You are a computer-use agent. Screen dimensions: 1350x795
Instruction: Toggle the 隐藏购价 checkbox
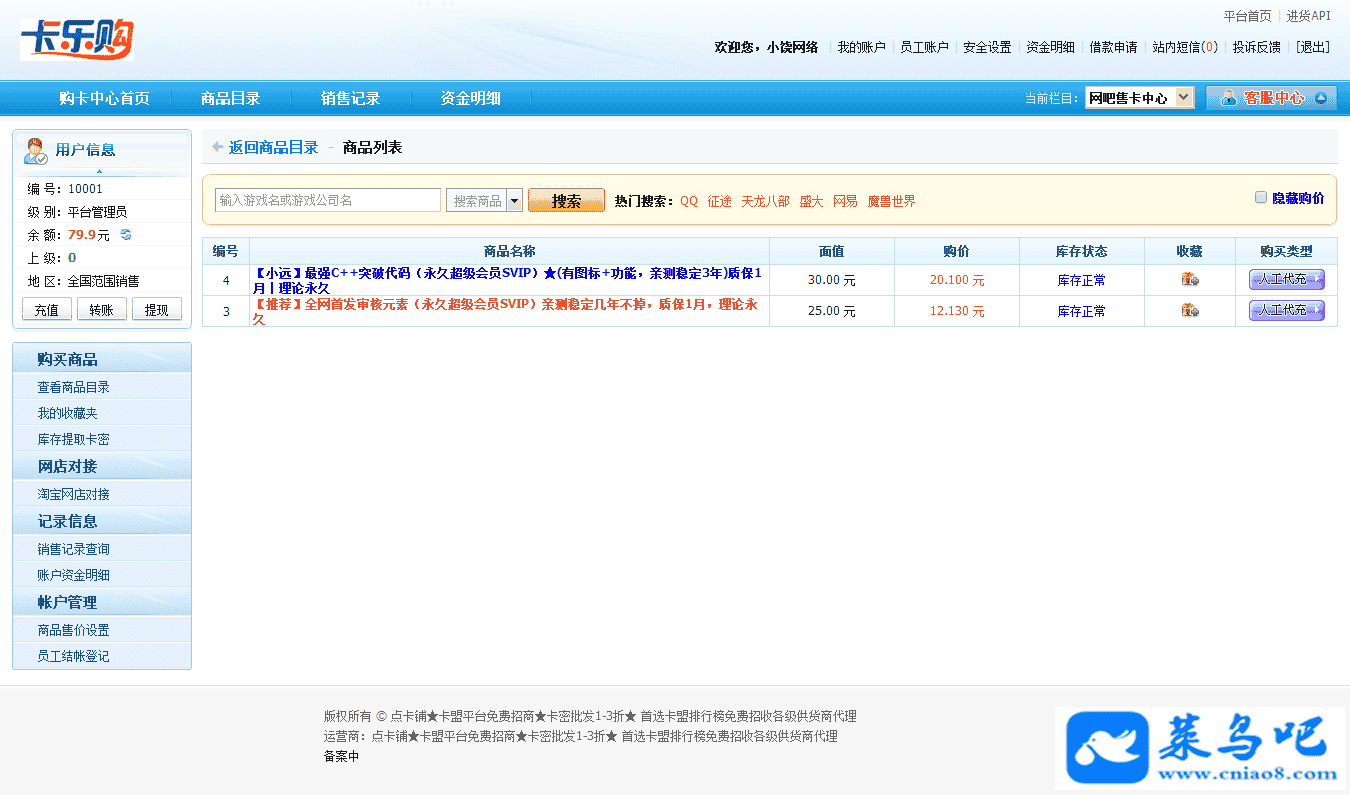1261,197
